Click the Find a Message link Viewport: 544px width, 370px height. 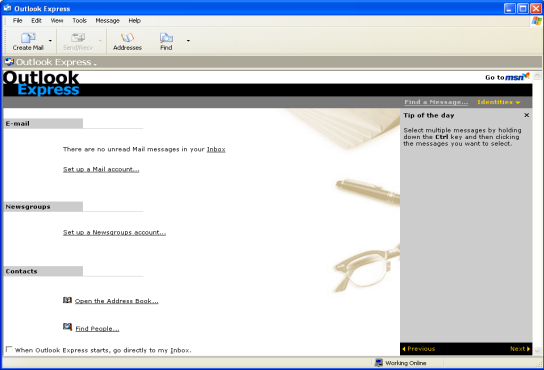[436, 102]
